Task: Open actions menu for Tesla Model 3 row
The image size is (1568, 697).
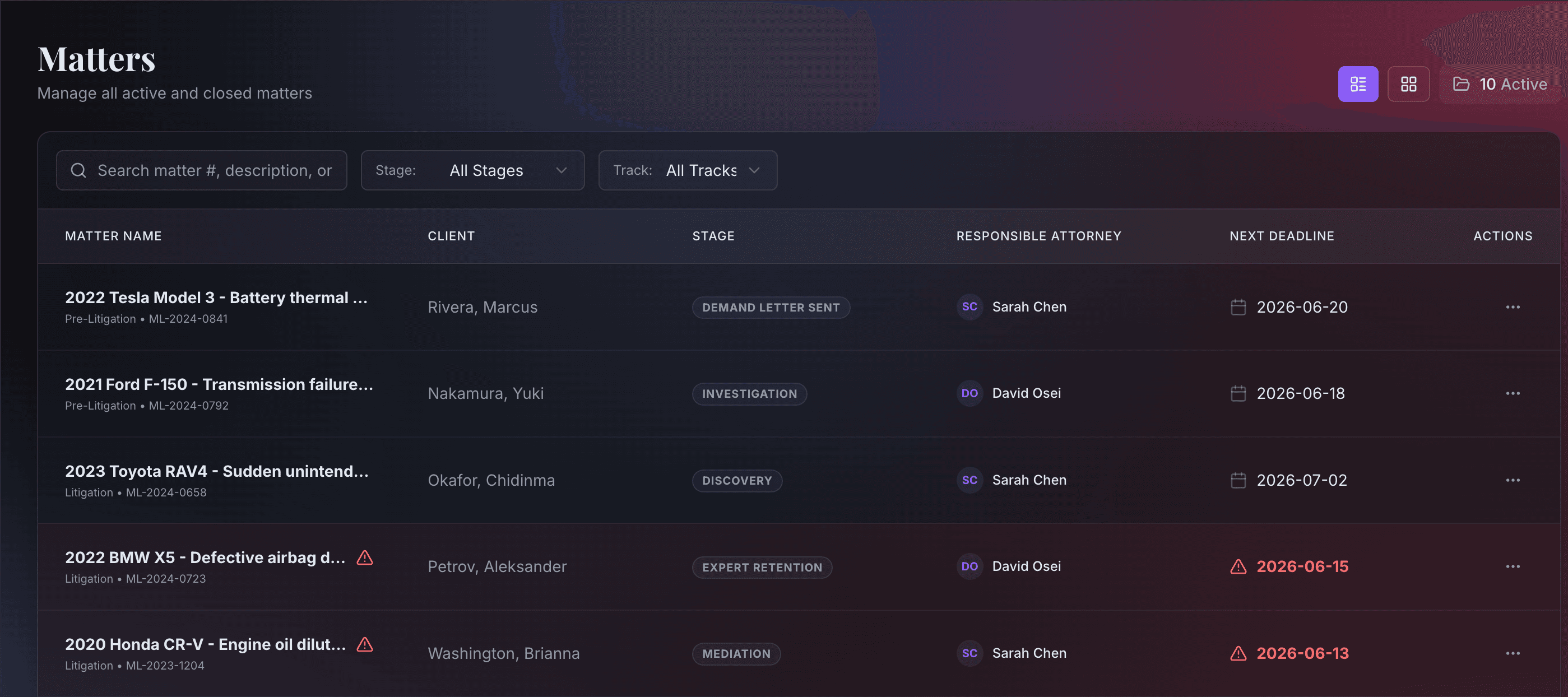Action: (x=1513, y=308)
